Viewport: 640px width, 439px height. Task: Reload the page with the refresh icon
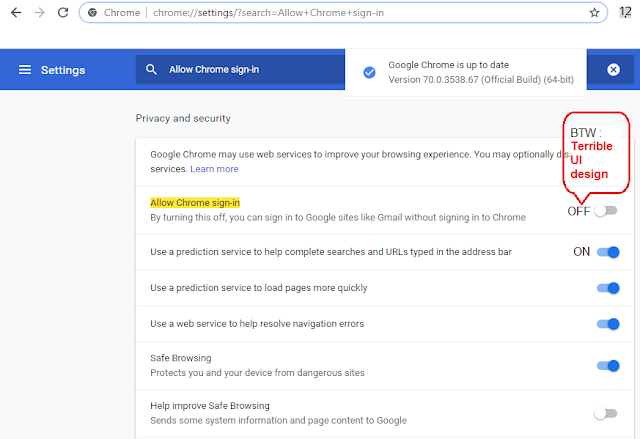(63, 13)
